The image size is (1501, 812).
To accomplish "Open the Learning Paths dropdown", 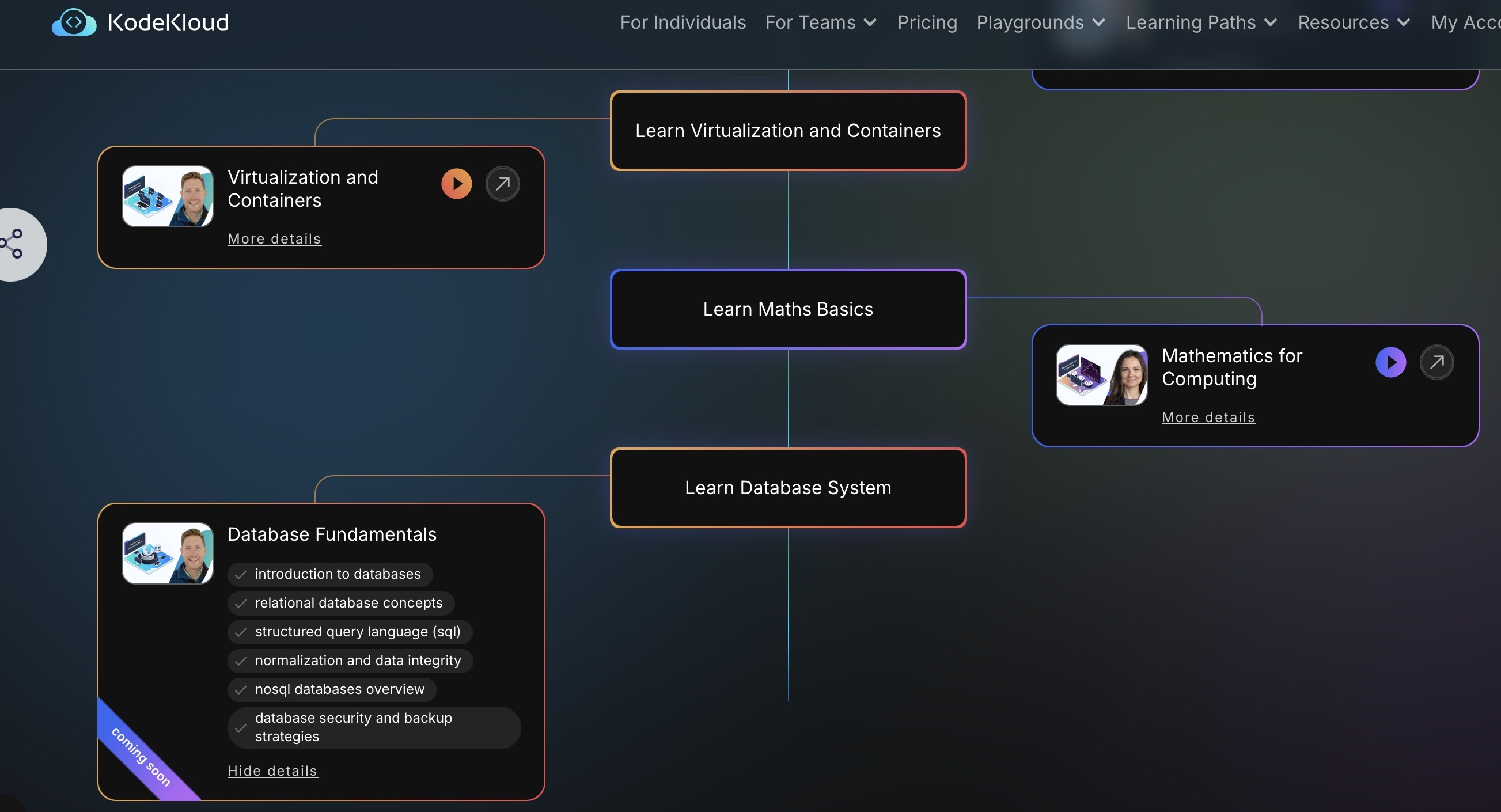I will pos(1201,22).
